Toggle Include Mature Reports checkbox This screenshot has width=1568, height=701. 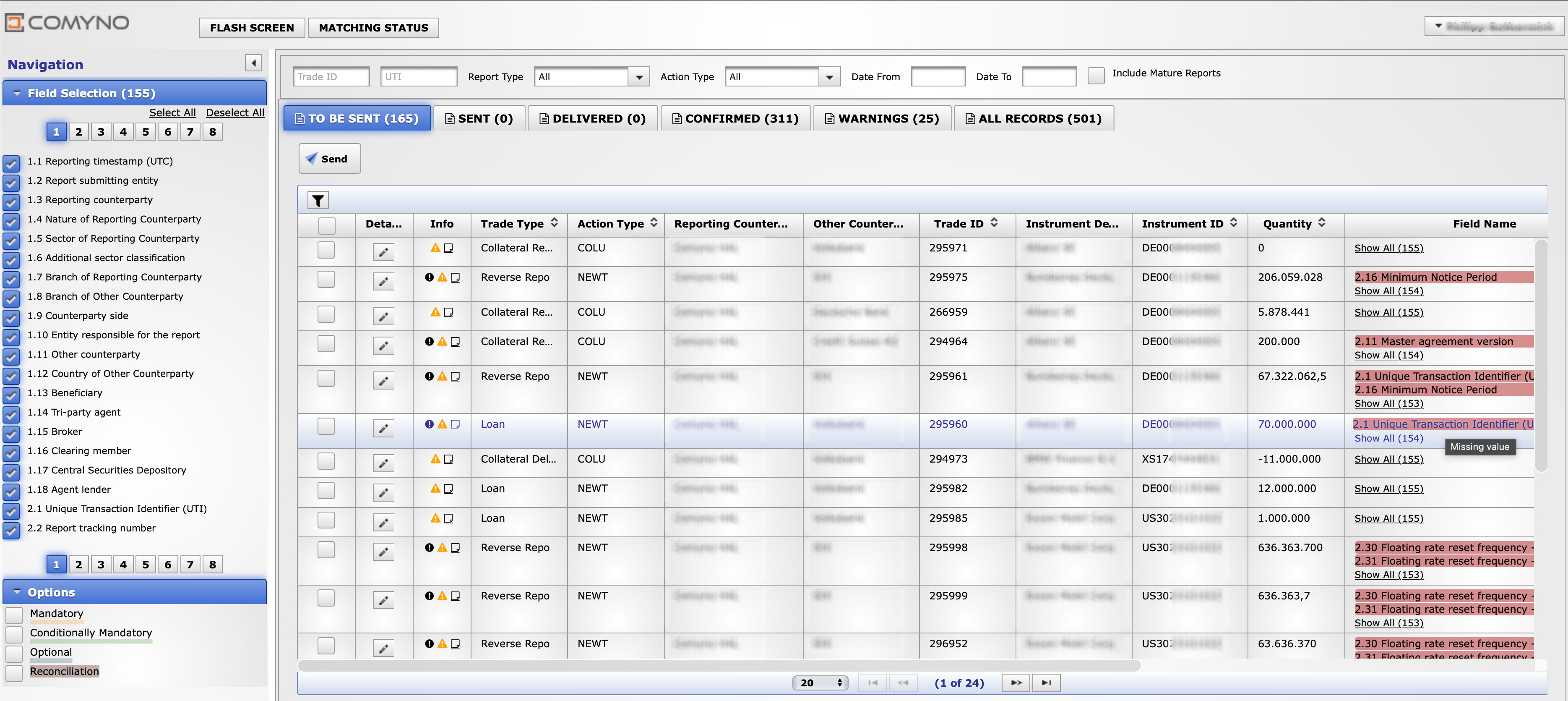tap(1096, 76)
